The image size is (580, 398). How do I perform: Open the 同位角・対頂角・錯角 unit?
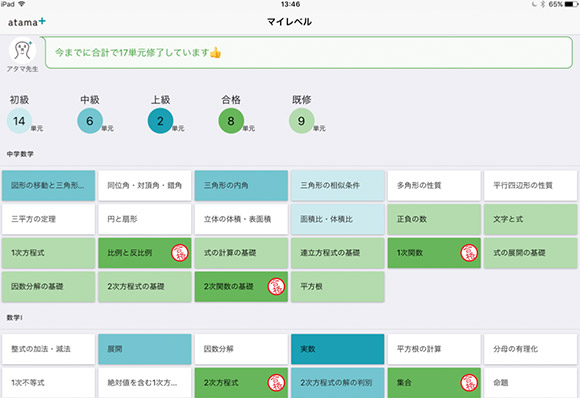tap(145, 186)
